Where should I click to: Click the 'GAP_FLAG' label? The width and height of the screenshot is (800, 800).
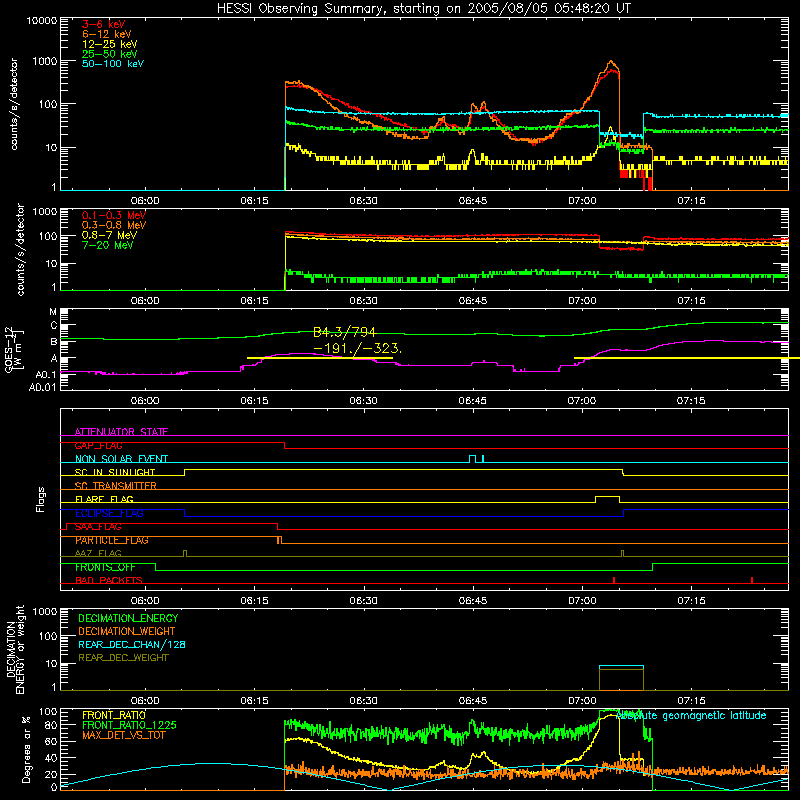click(98, 445)
